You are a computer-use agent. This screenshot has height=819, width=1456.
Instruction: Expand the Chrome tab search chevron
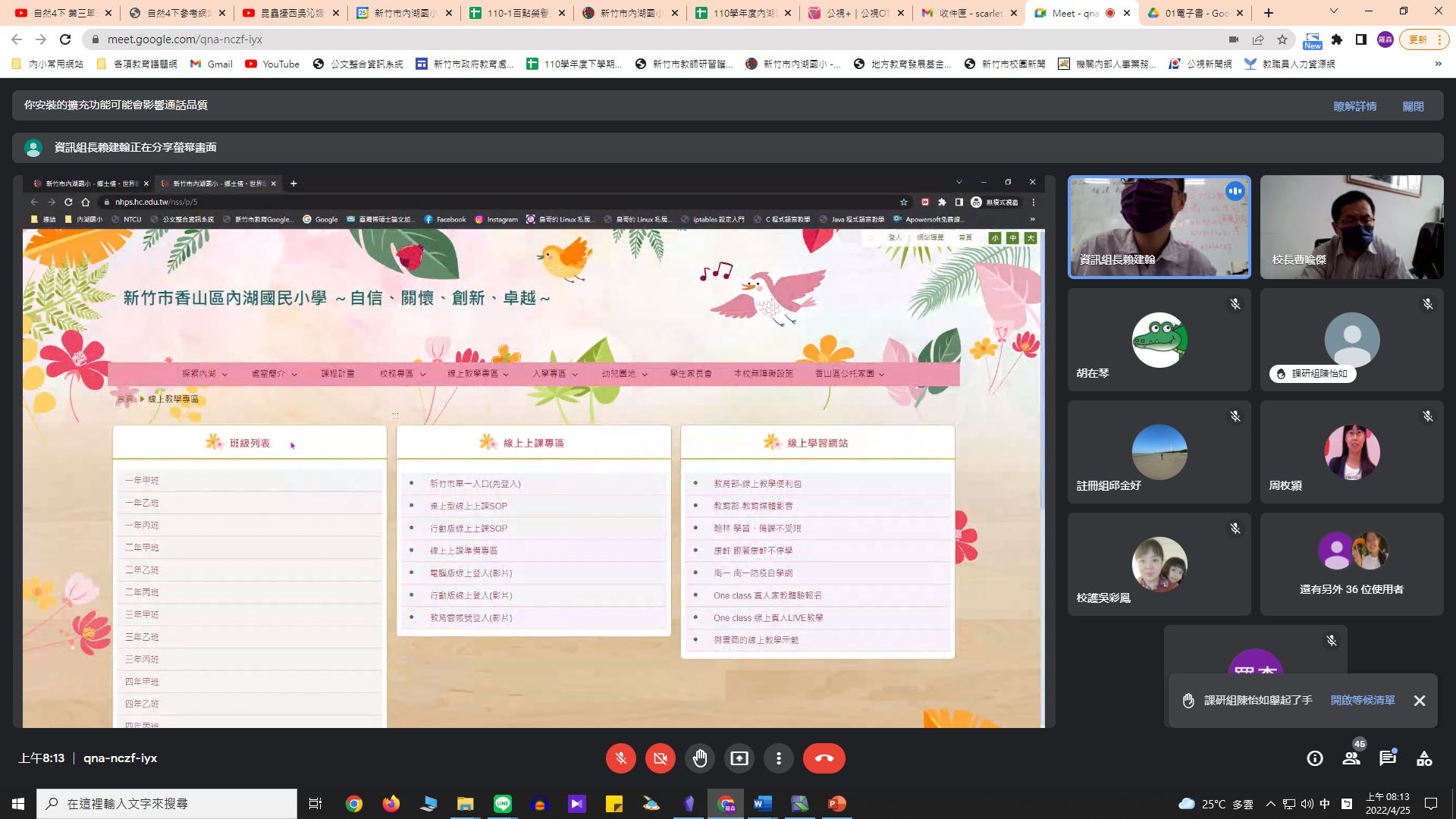[1333, 12]
